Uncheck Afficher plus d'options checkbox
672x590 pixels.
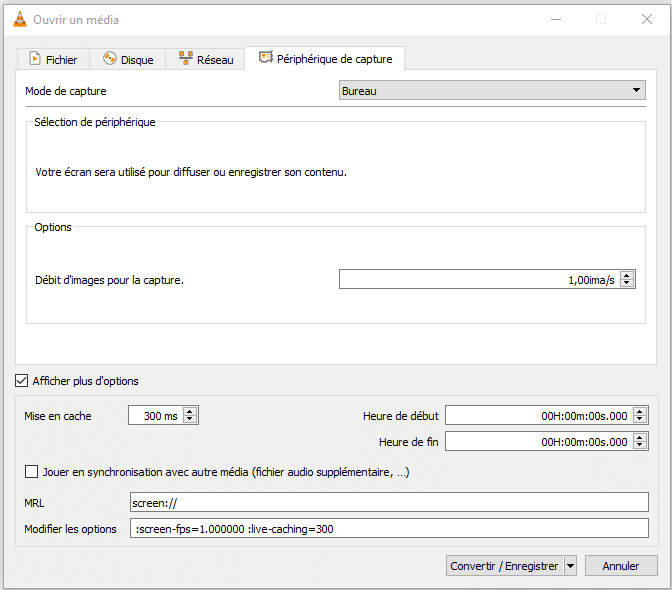coord(21,381)
